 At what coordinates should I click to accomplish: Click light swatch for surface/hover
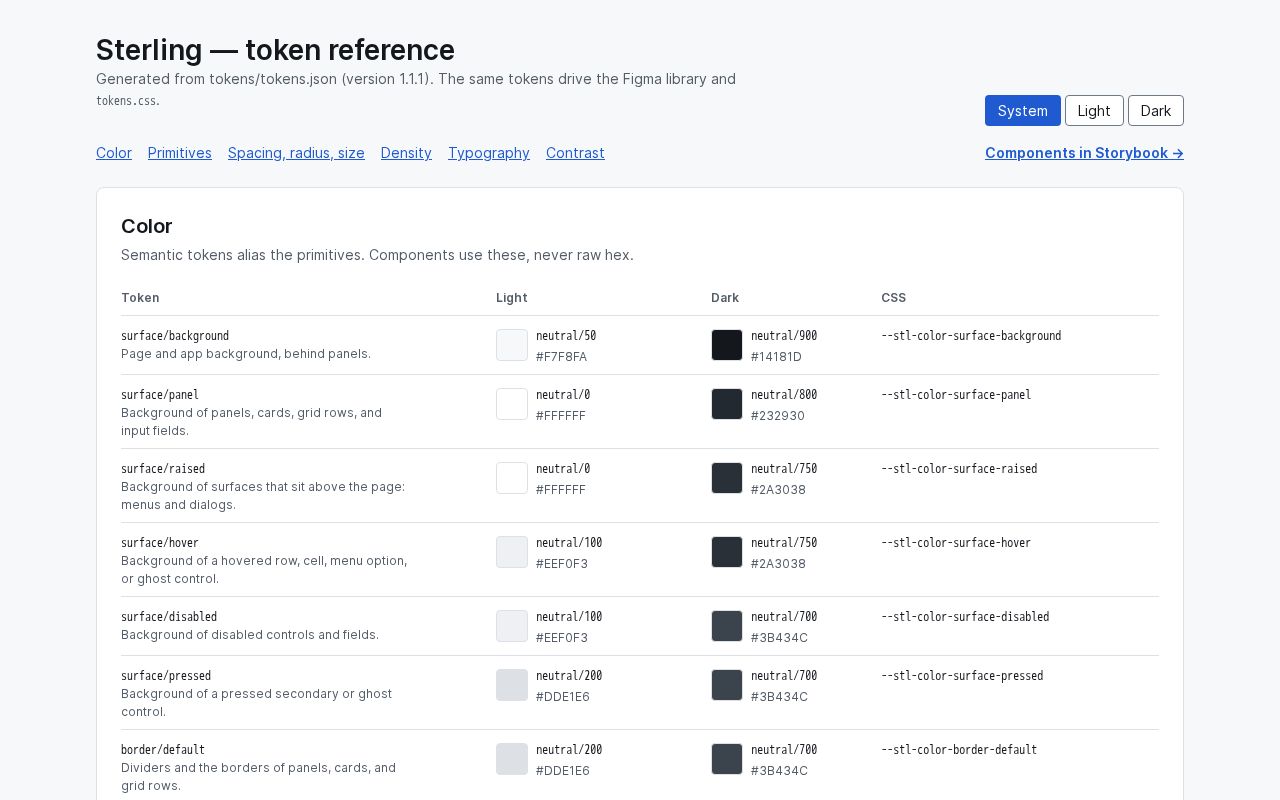point(512,552)
